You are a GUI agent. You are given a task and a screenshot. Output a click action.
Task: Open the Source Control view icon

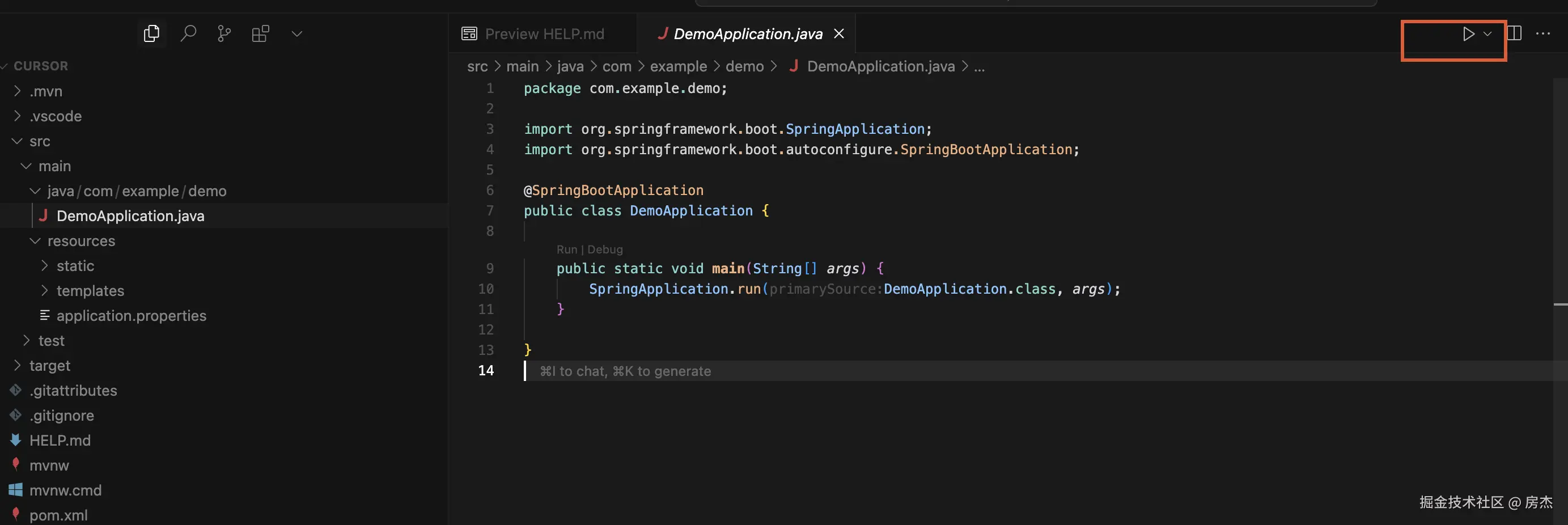[x=224, y=33]
